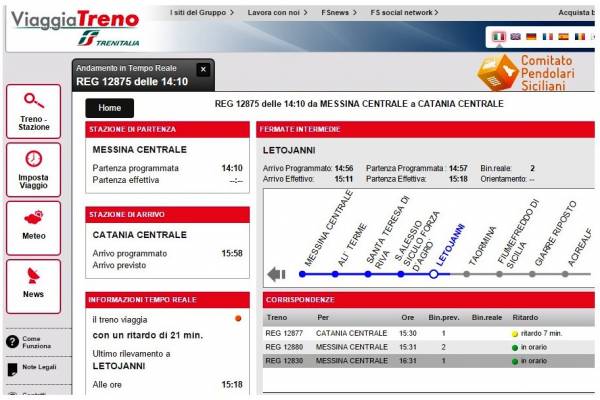Click the Letojanni current stop marker
Image resolution: width=600 pixels, height=400 pixels.
434,274
